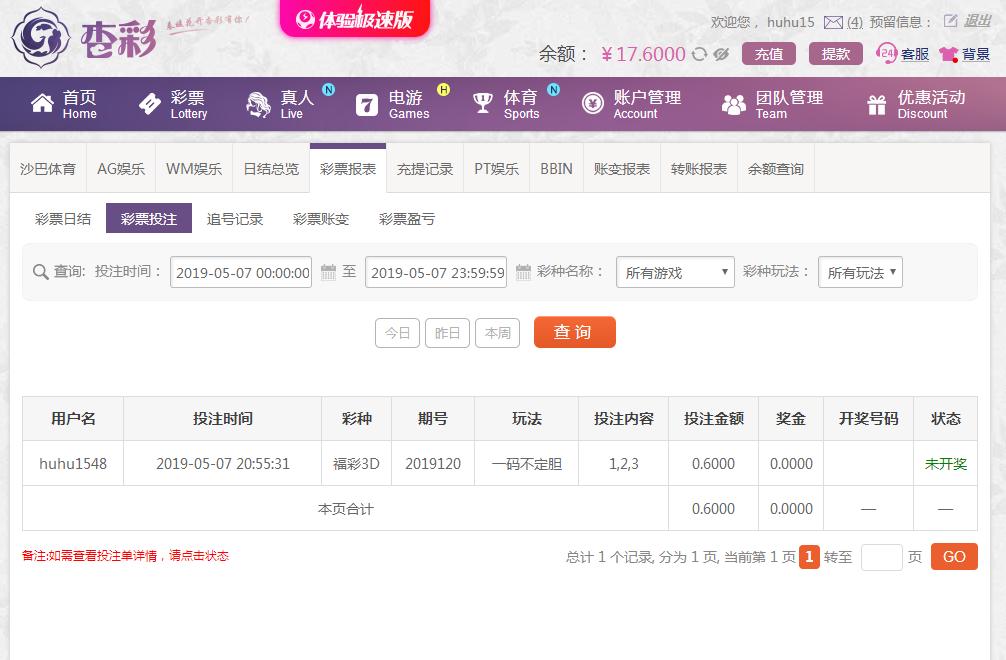
Task: Open the 追号记录 sub-tab
Action: (x=235, y=219)
